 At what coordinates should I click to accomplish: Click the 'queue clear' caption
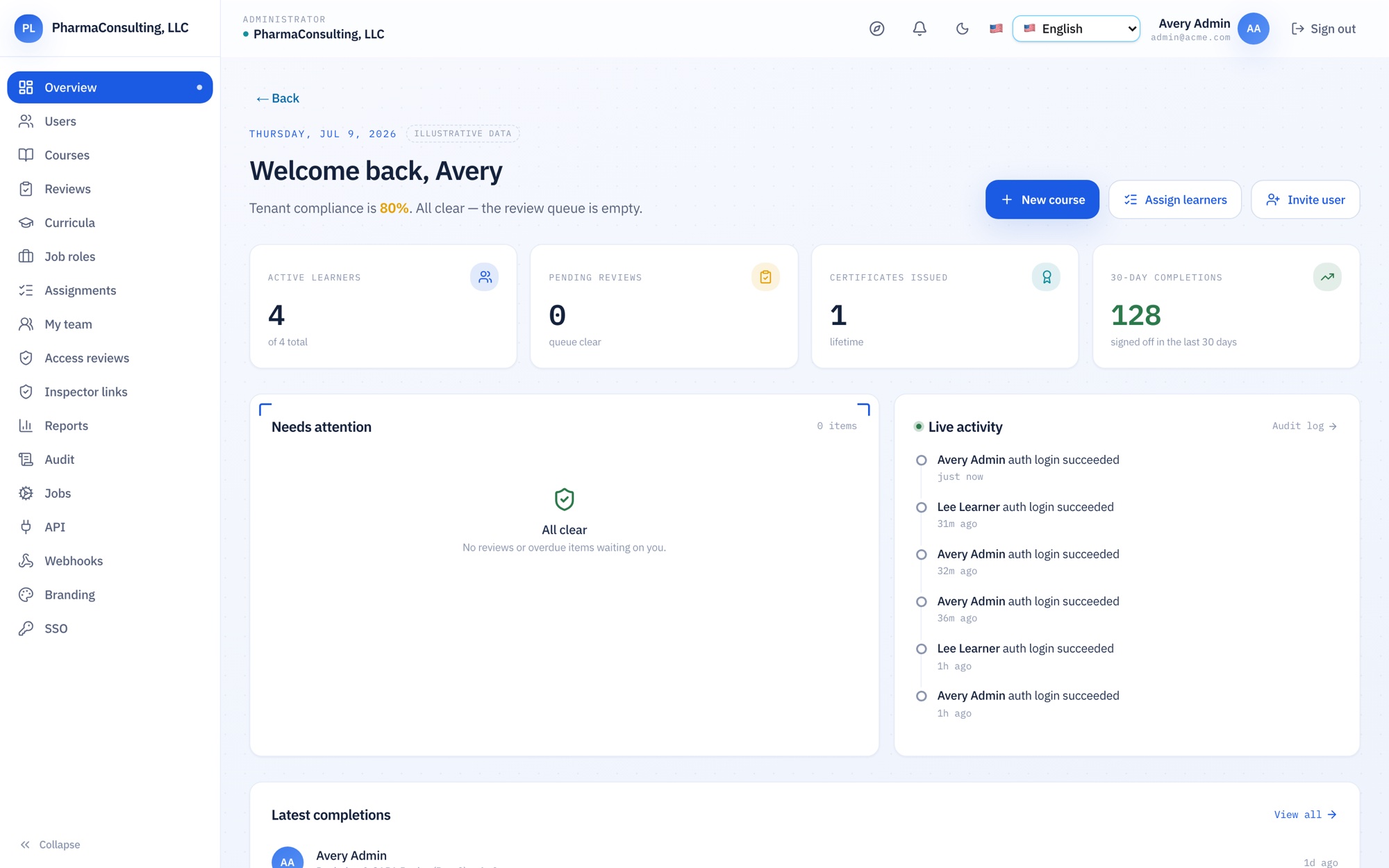point(575,342)
